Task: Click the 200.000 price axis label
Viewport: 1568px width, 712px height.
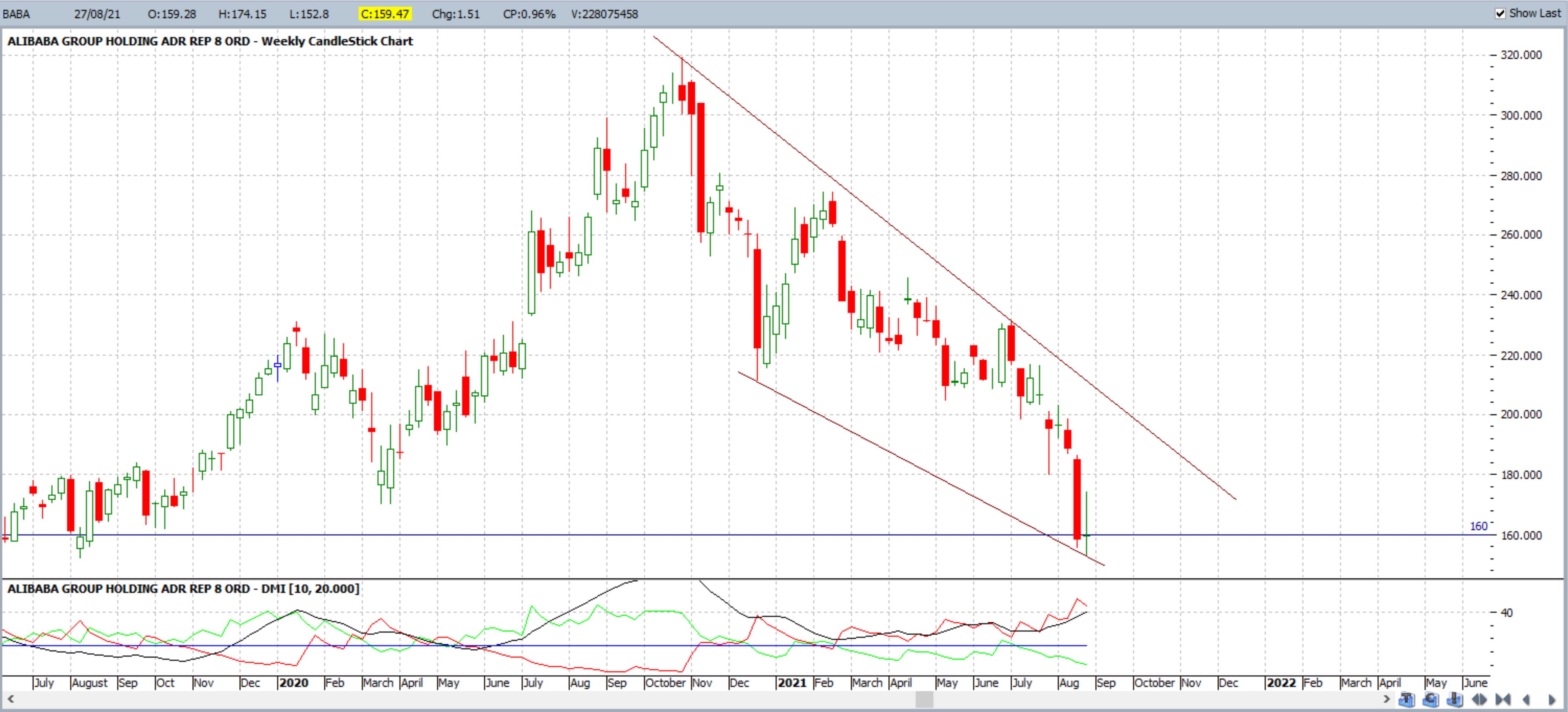Action: (1521, 414)
